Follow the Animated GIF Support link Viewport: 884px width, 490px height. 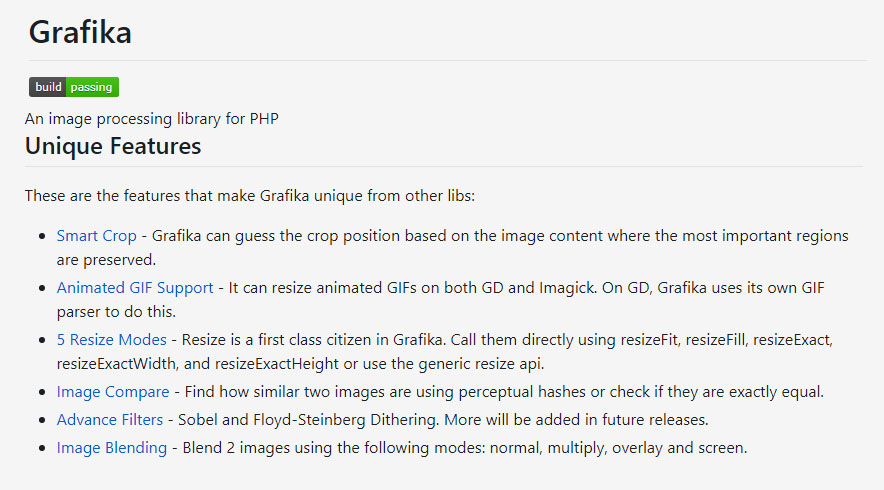pos(135,288)
